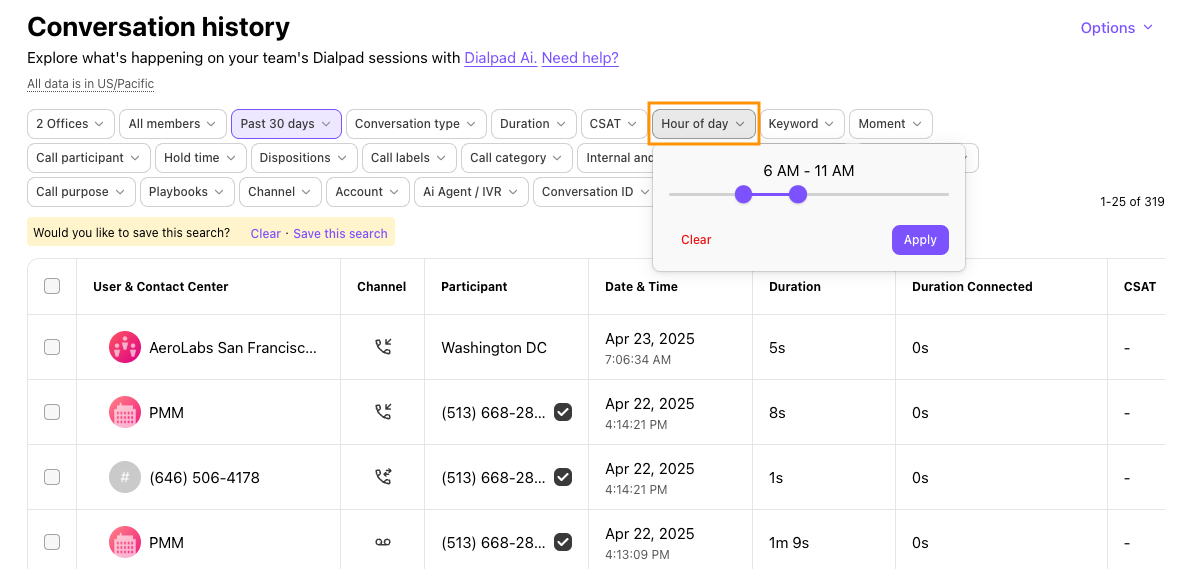Viewport: 1188px width, 569px height.
Task: Open the Options menu
Action: (1117, 28)
